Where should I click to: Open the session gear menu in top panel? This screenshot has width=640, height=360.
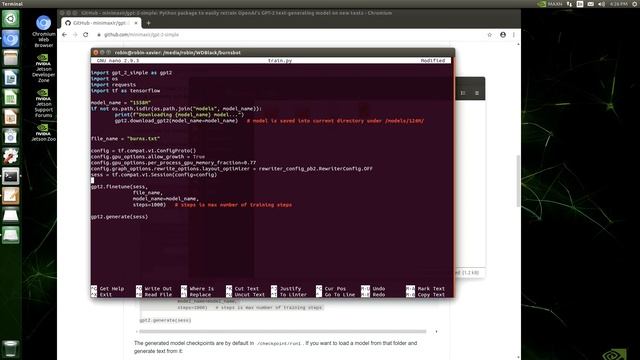point(635,4)
